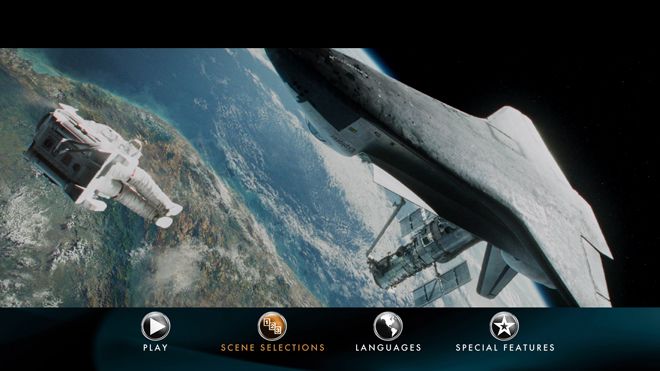Screen dimensions: 660x371
Task: Click the astronaut's boots
Action: coord(169,215)
